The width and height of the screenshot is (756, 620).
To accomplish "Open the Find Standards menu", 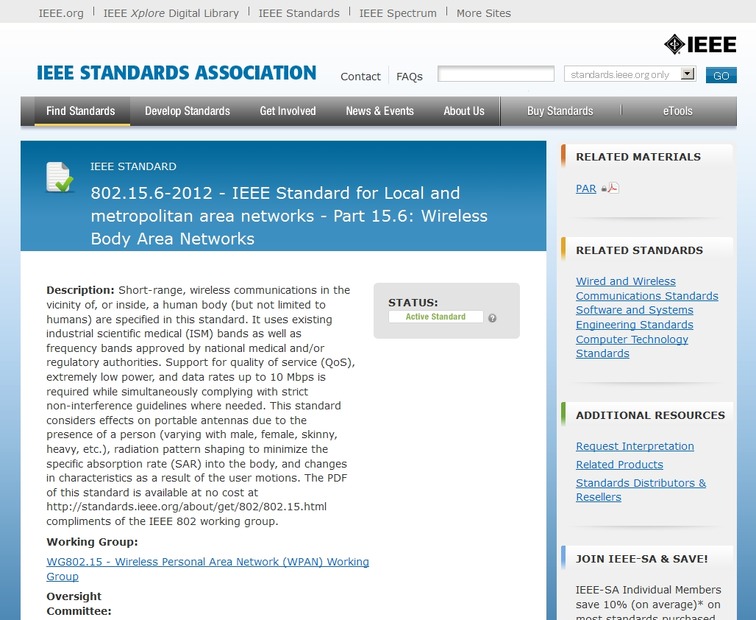I will (x=81, y=111).
